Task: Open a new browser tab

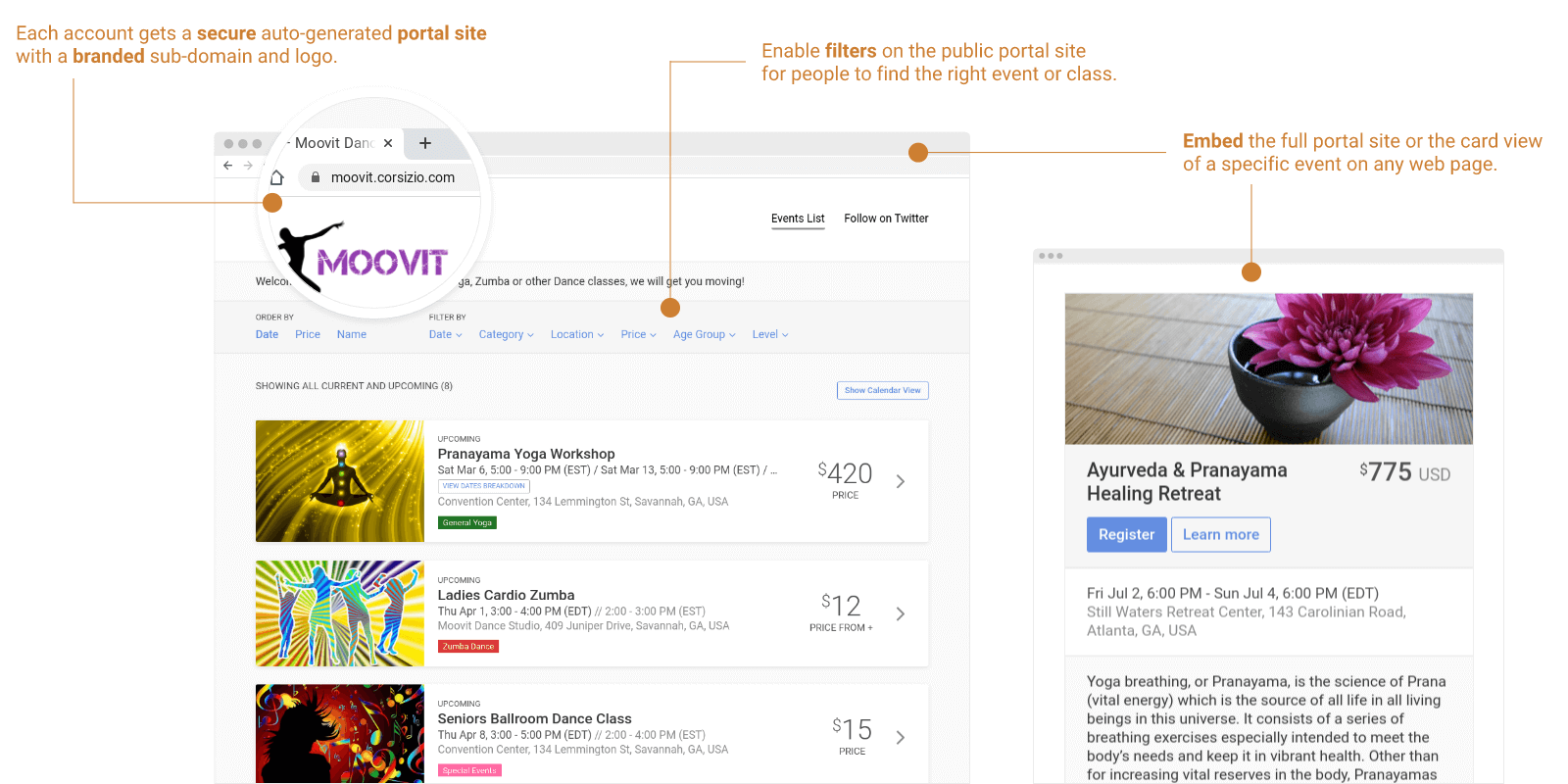Action: (425, 143)
